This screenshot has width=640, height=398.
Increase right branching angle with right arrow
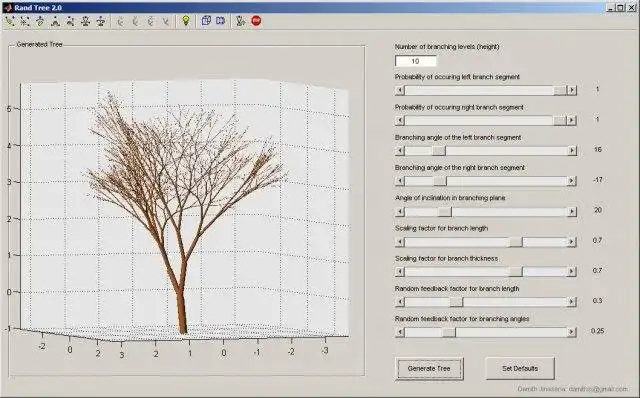tap(571, 181)
